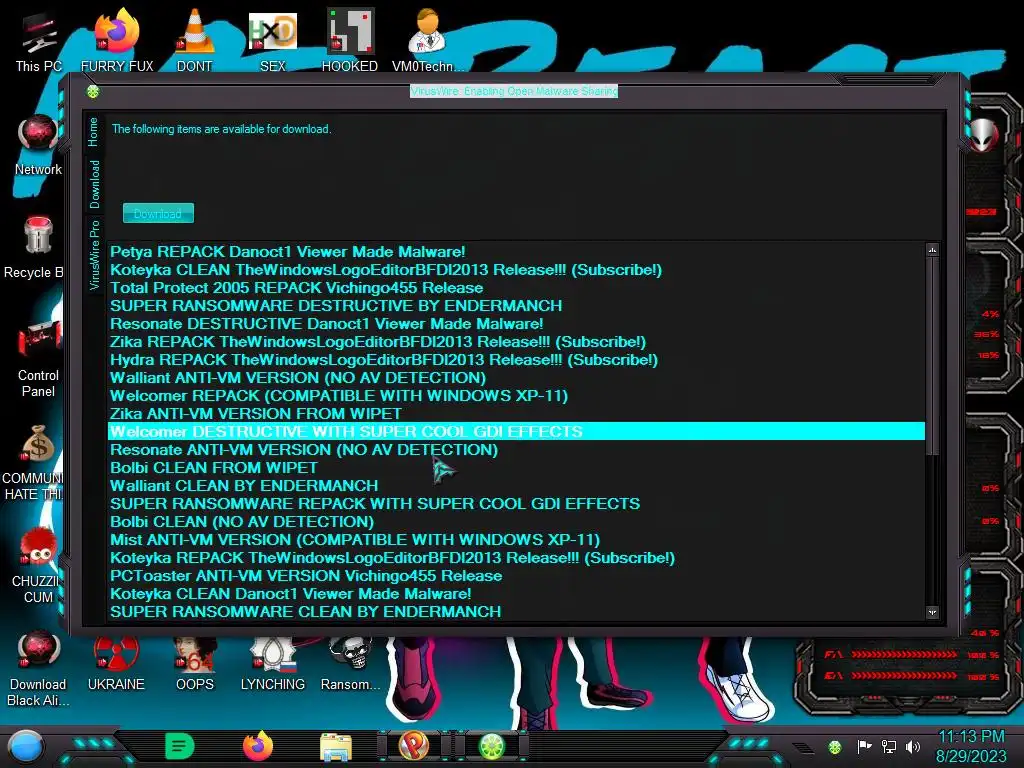
Task: Open the OOPS desktop icon
Action: (195, 663)
